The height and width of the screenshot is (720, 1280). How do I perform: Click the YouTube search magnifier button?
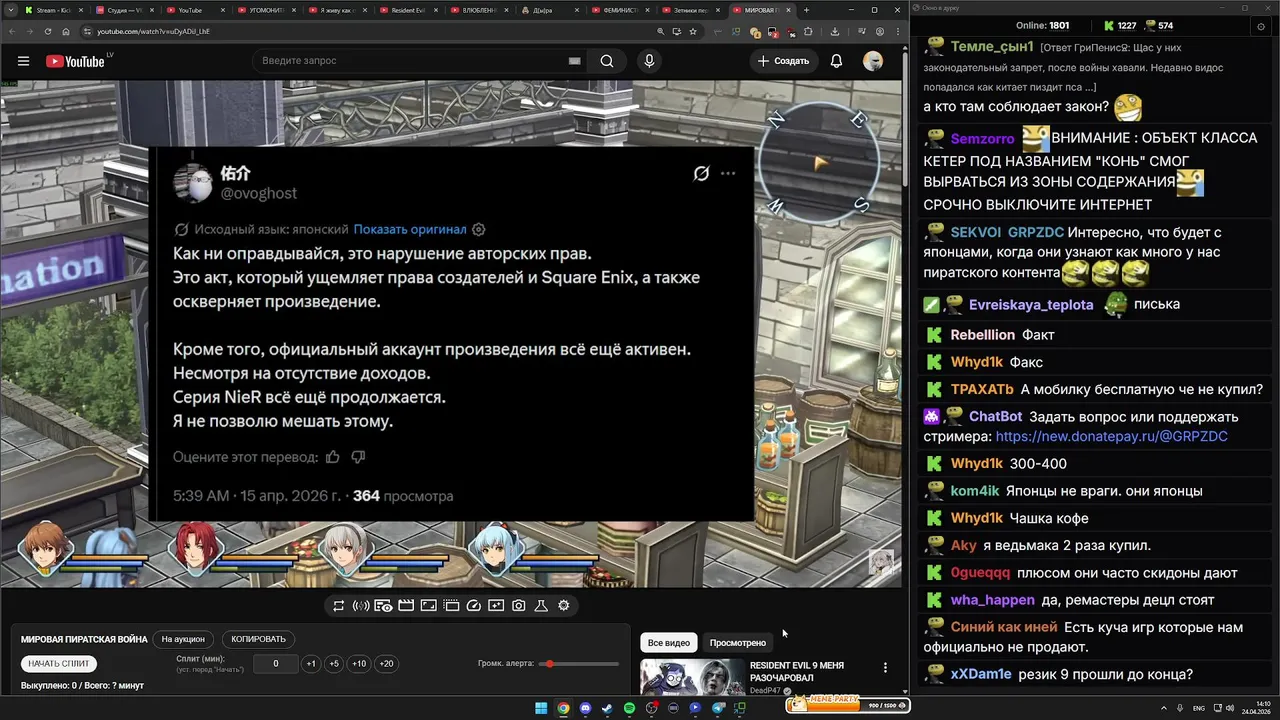coord(607,61)
